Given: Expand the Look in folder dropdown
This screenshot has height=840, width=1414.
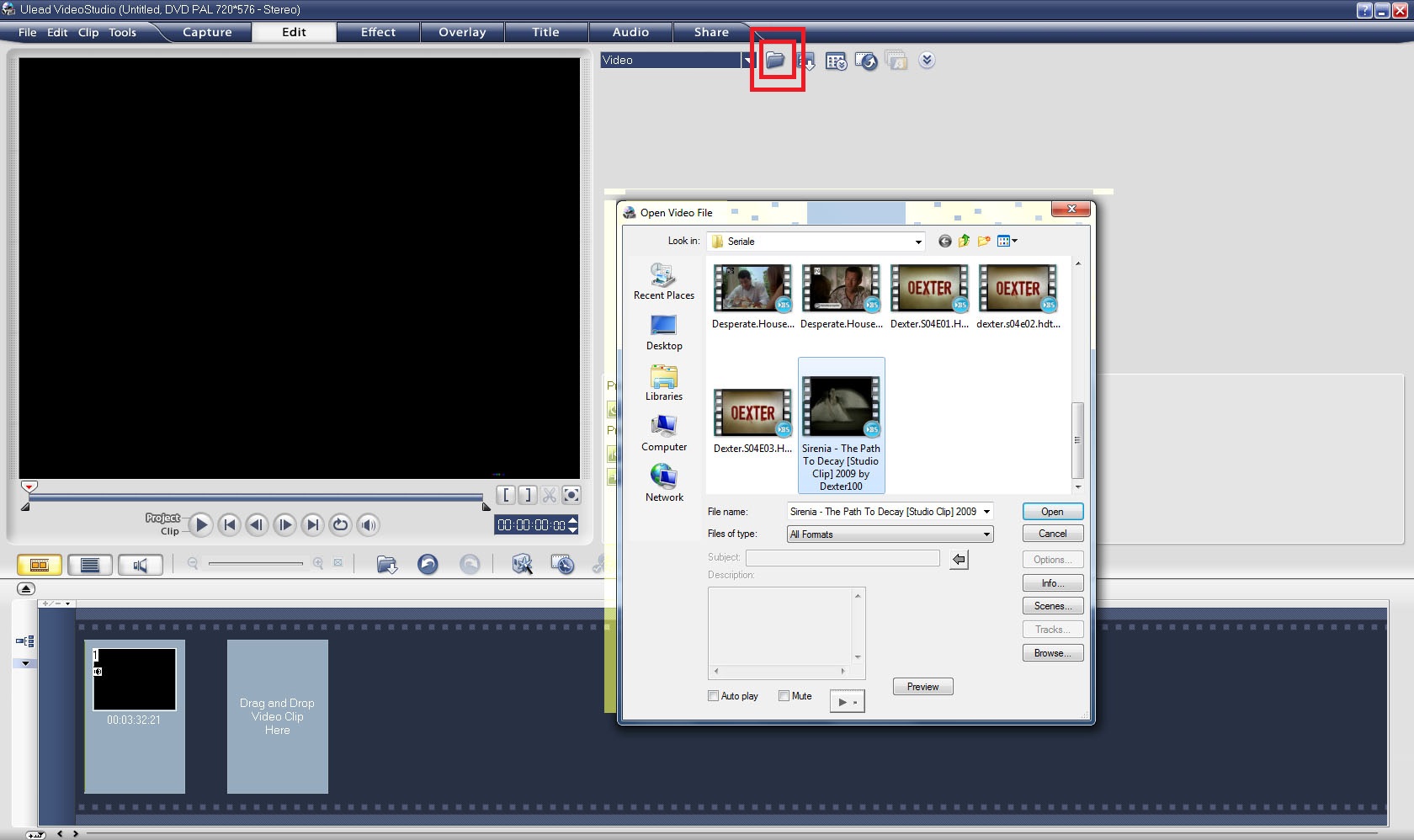Looking at the screenshot, I should tap(917, 242).
